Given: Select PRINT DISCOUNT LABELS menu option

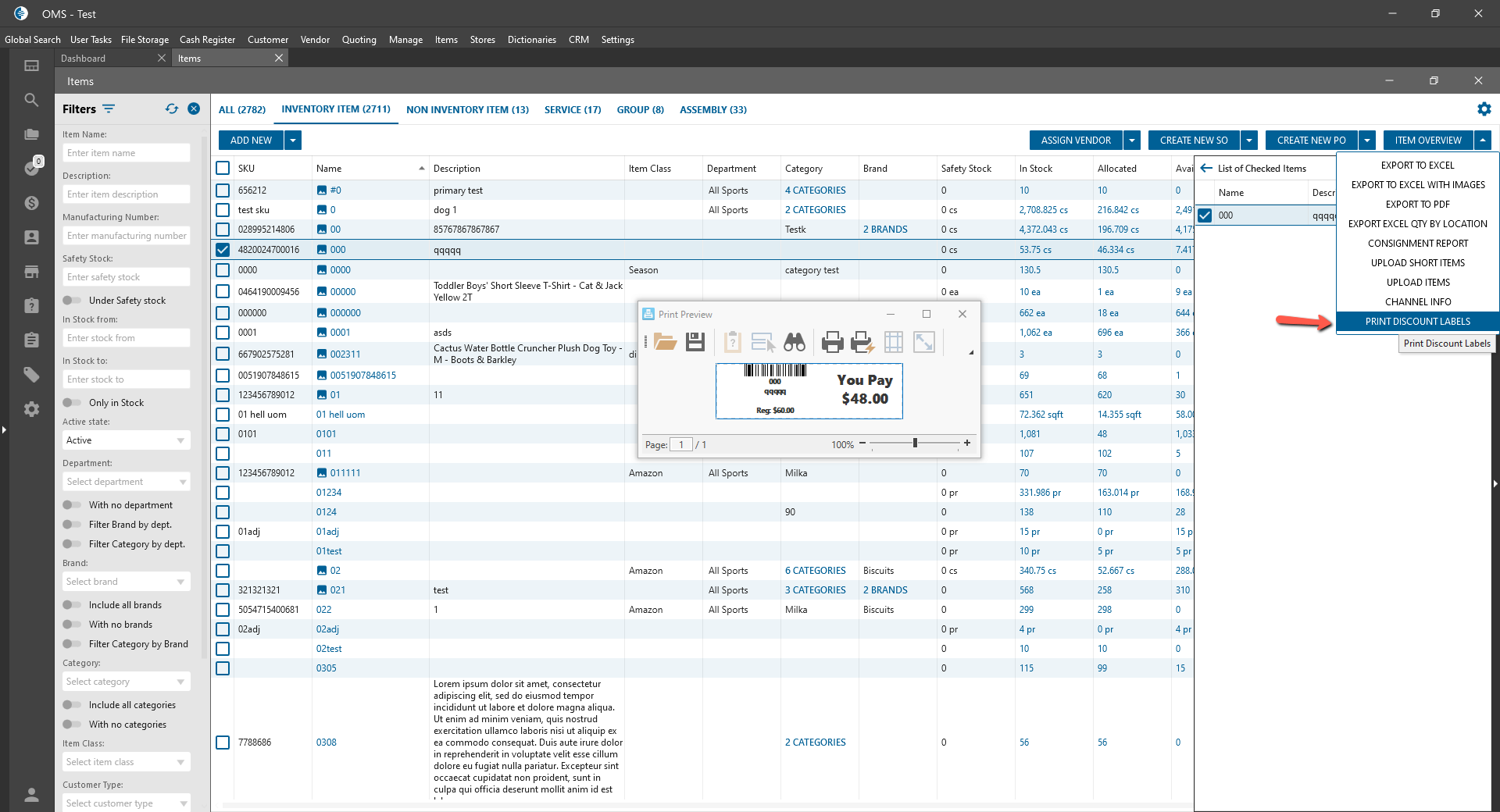Looking at the screenshot, I should (1417, 322).
